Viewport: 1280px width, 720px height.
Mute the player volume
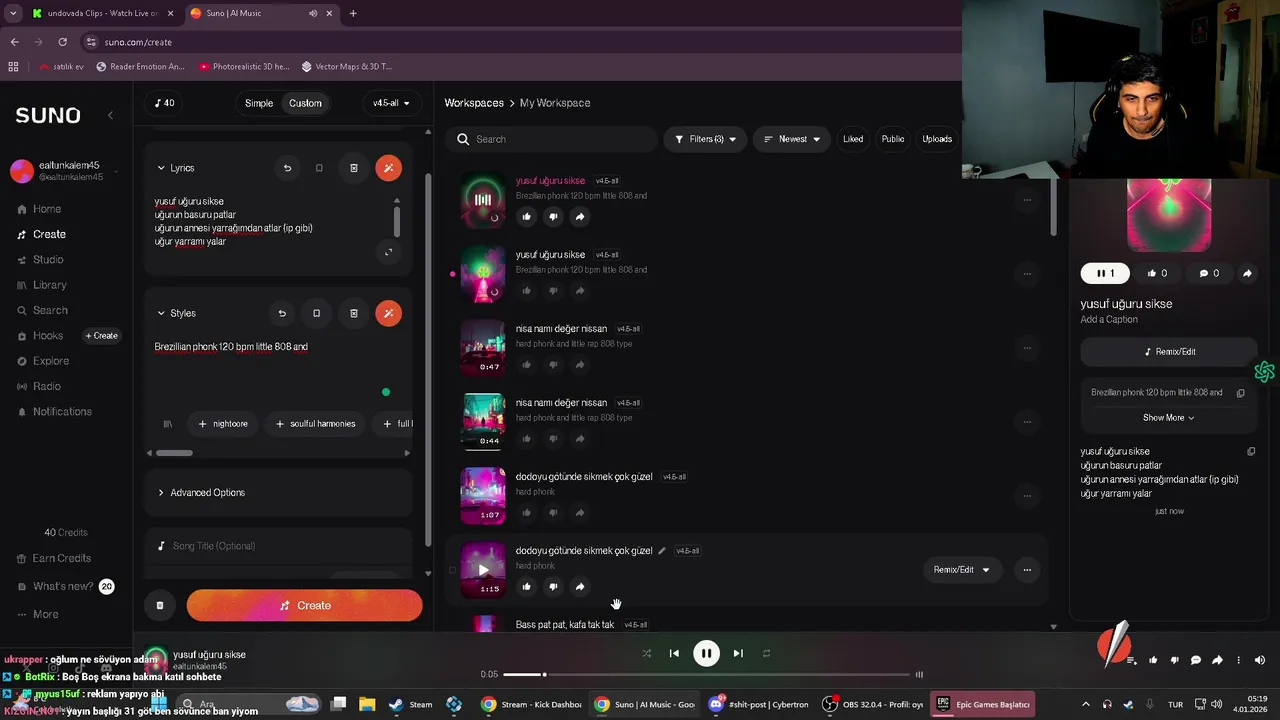tap(1259, 660)
